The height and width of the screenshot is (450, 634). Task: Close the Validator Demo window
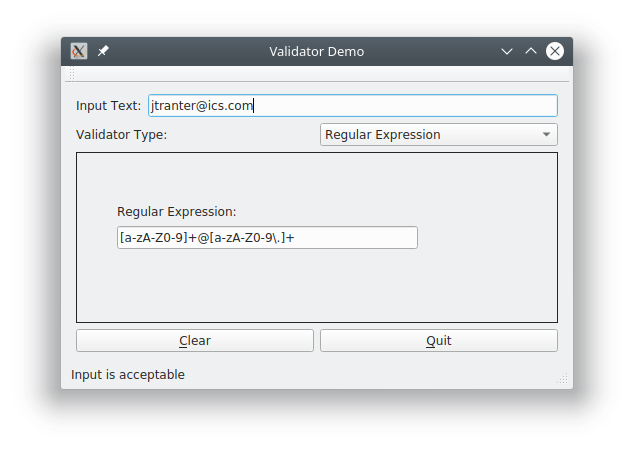pyautogui.click(x=555, y=51)
